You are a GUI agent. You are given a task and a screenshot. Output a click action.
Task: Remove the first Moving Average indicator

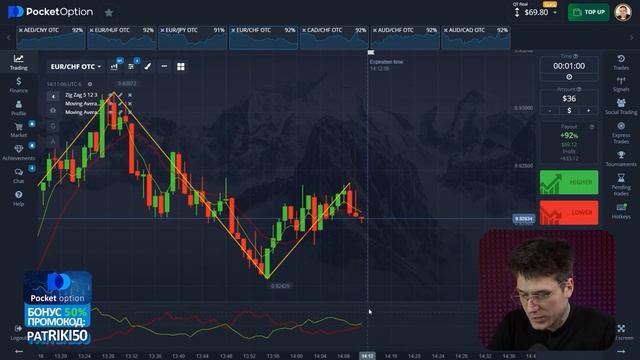tap(130, 104)
